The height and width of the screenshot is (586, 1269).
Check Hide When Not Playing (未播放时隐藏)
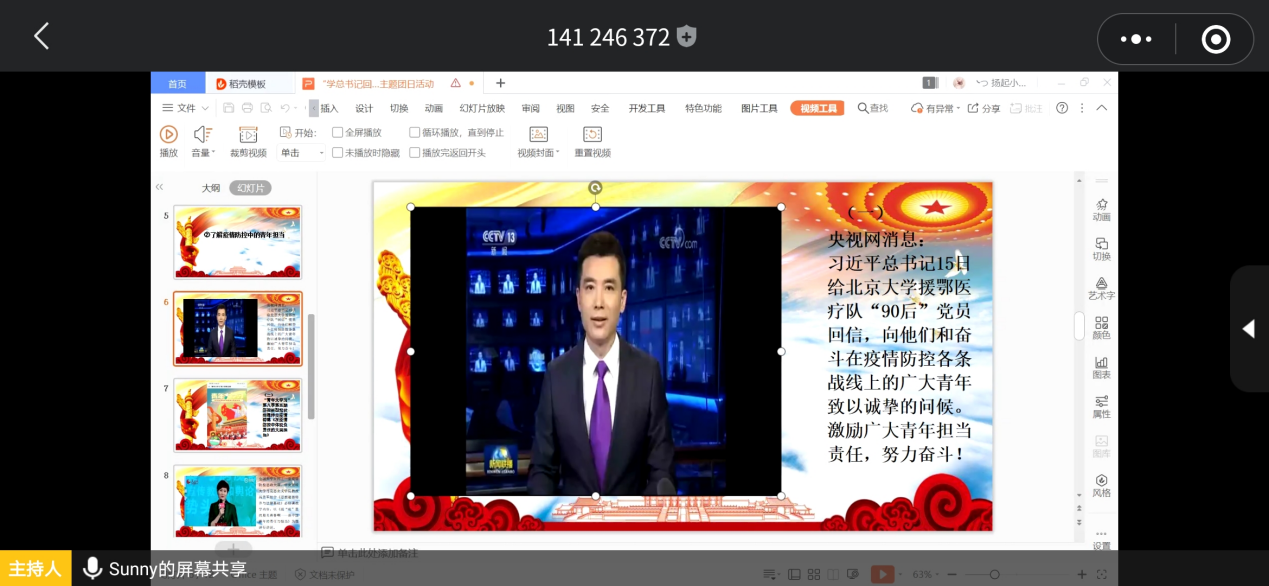[x=338, y=153]
